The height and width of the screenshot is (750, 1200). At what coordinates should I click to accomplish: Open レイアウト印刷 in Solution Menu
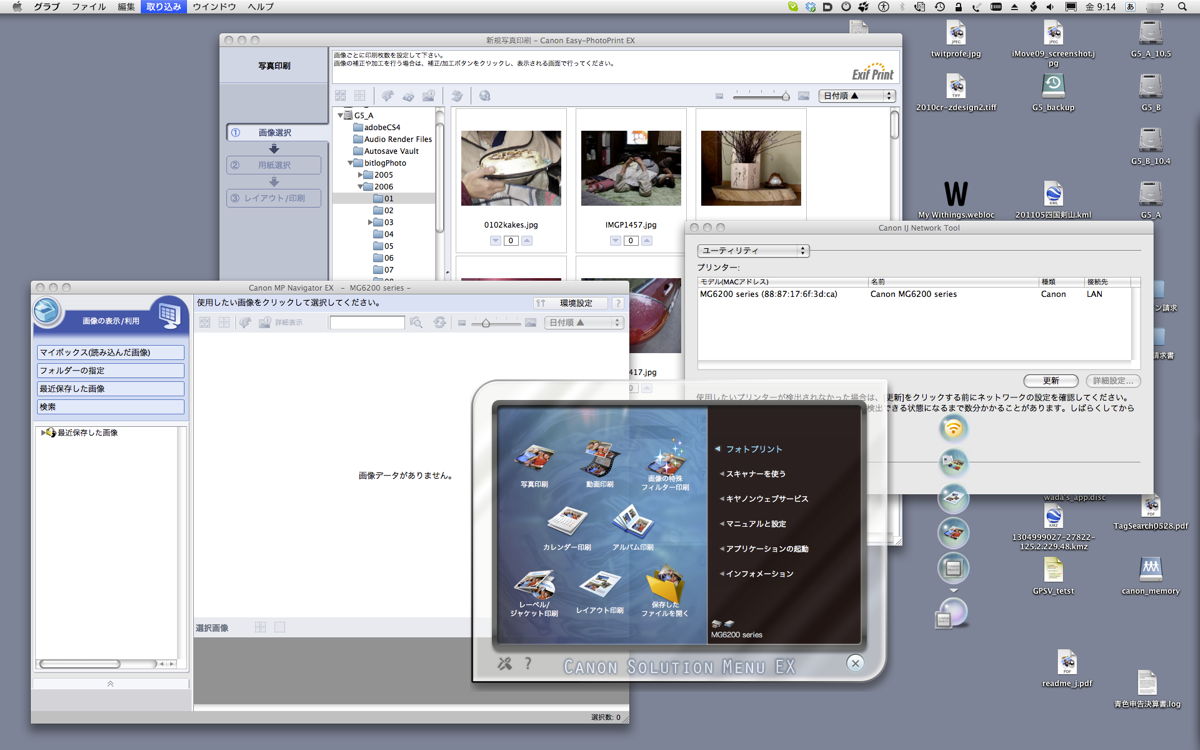600,593
